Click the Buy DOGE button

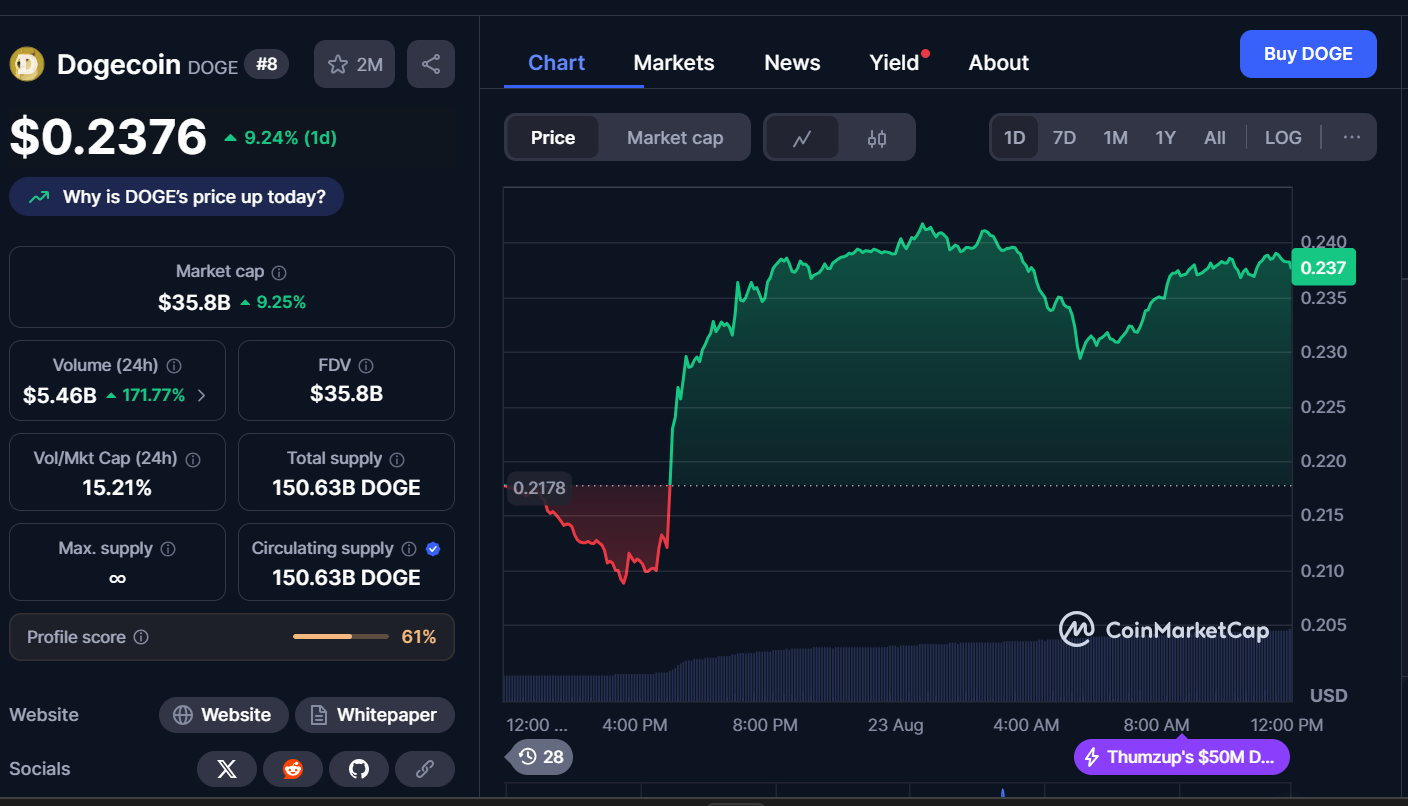click(x=1308, y=54)
